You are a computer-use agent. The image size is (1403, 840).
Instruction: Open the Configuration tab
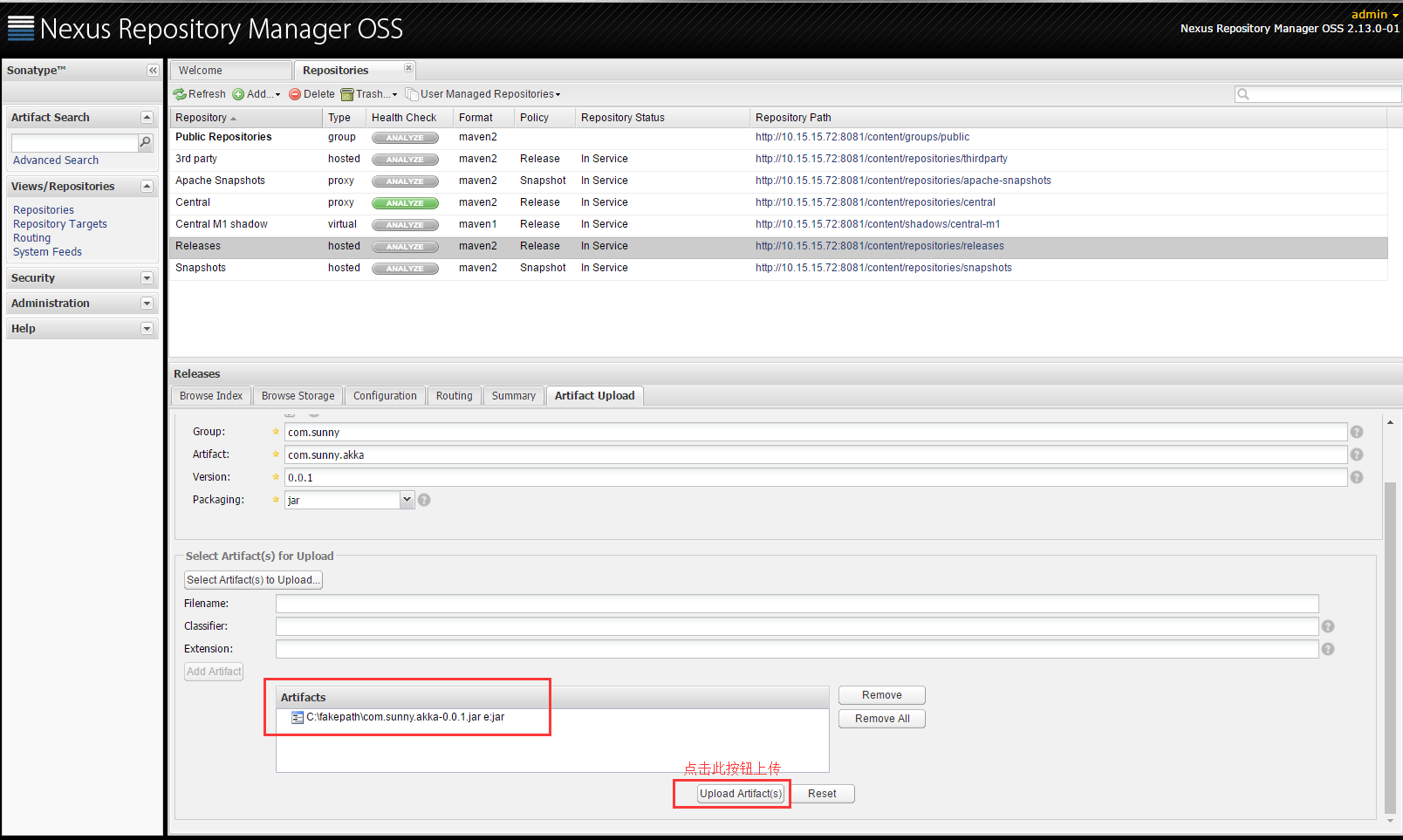point(385,396)
